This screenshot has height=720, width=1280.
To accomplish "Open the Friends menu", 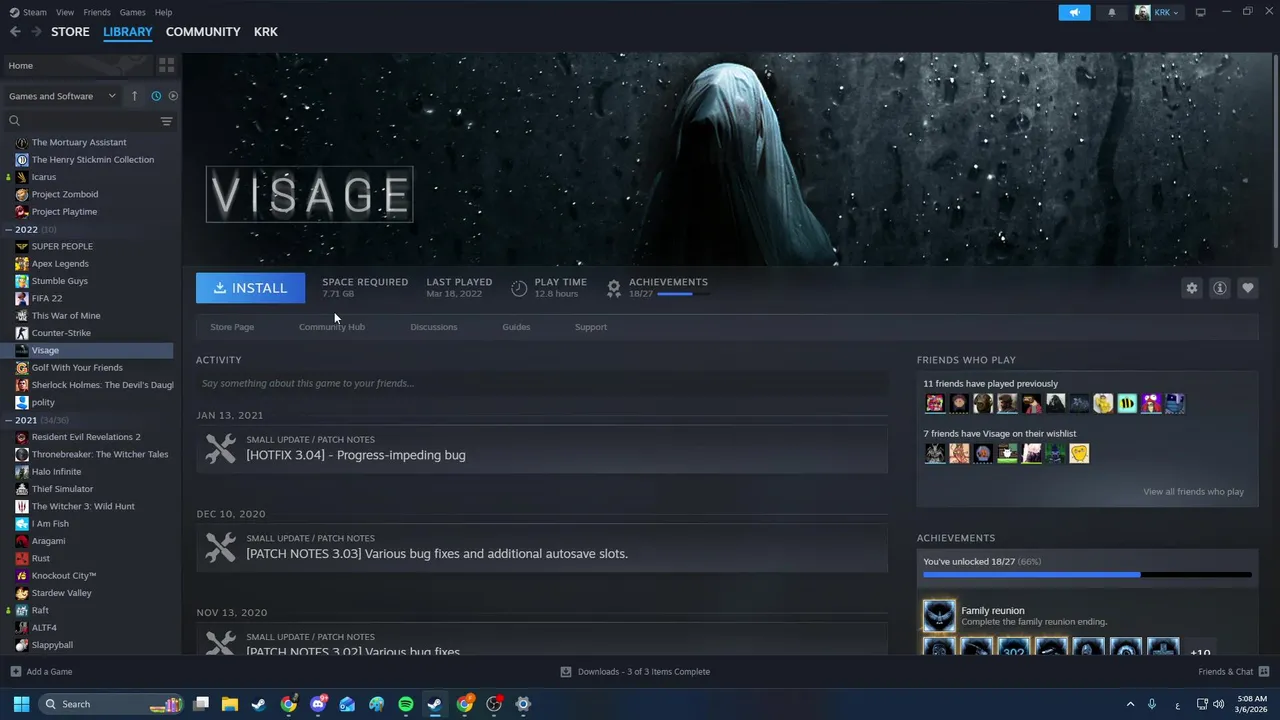I will coord(97,12).
